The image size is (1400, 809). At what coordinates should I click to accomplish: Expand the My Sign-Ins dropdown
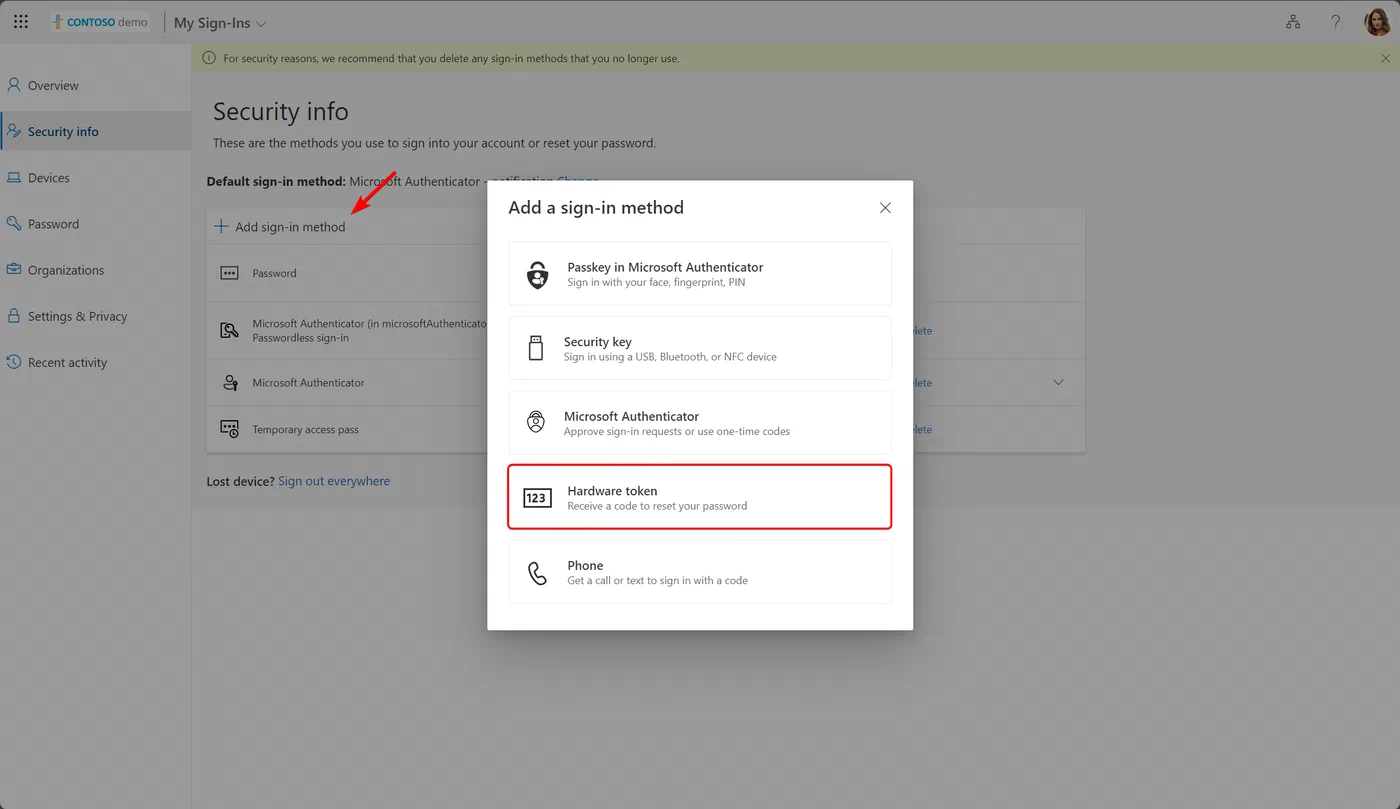tap(220, 23)
